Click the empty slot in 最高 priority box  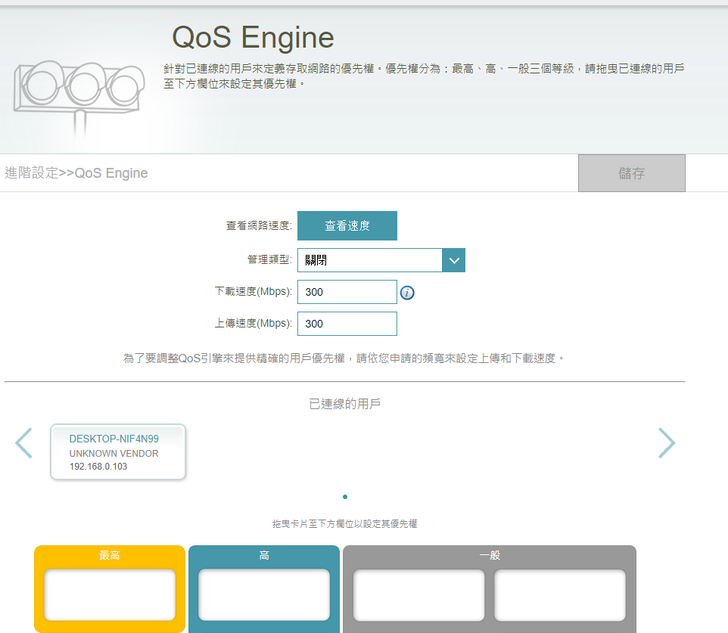pos(110,595)
